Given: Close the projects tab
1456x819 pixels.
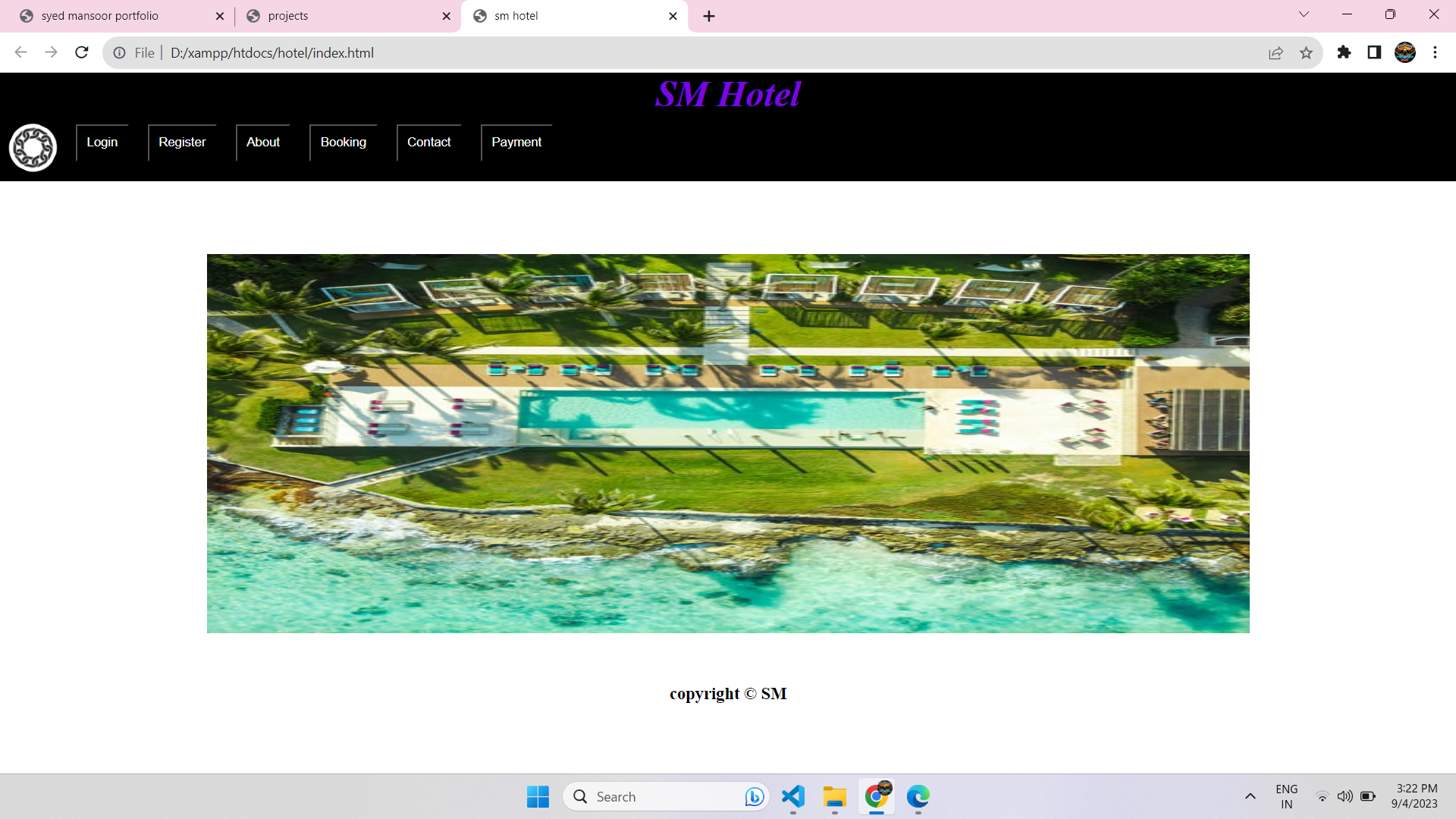Looking at the screenshot, I should [447, 16].
